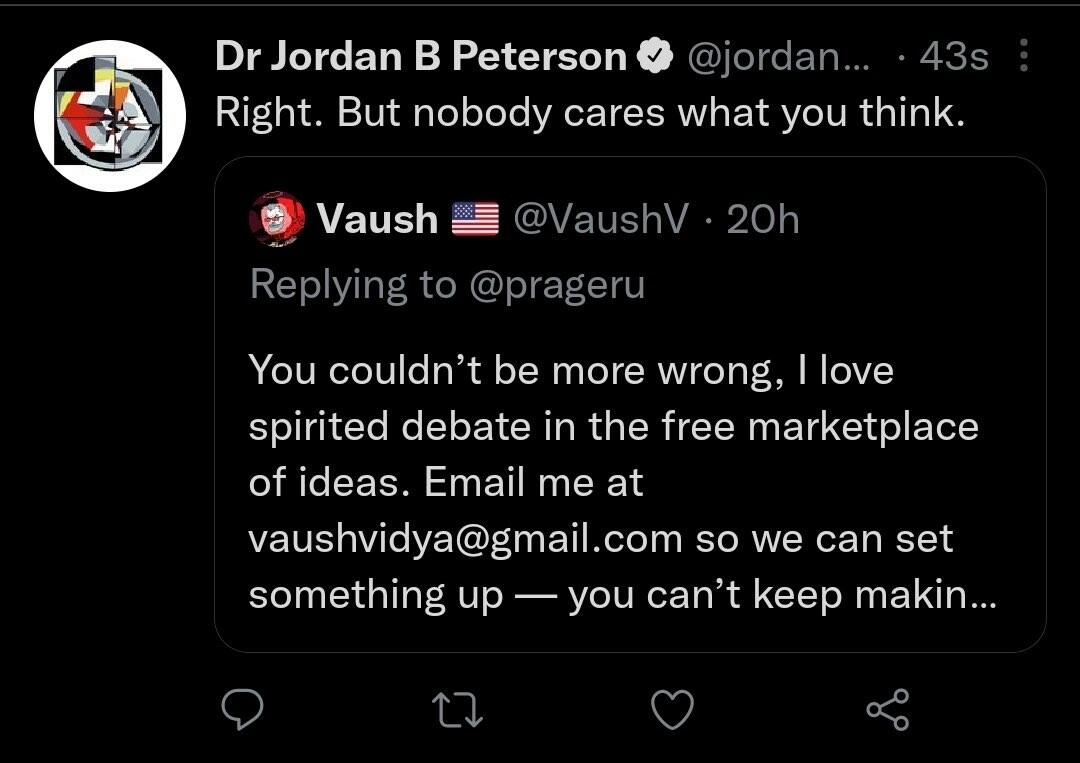
Task: Open the share icon options
Action: (888, 709)
